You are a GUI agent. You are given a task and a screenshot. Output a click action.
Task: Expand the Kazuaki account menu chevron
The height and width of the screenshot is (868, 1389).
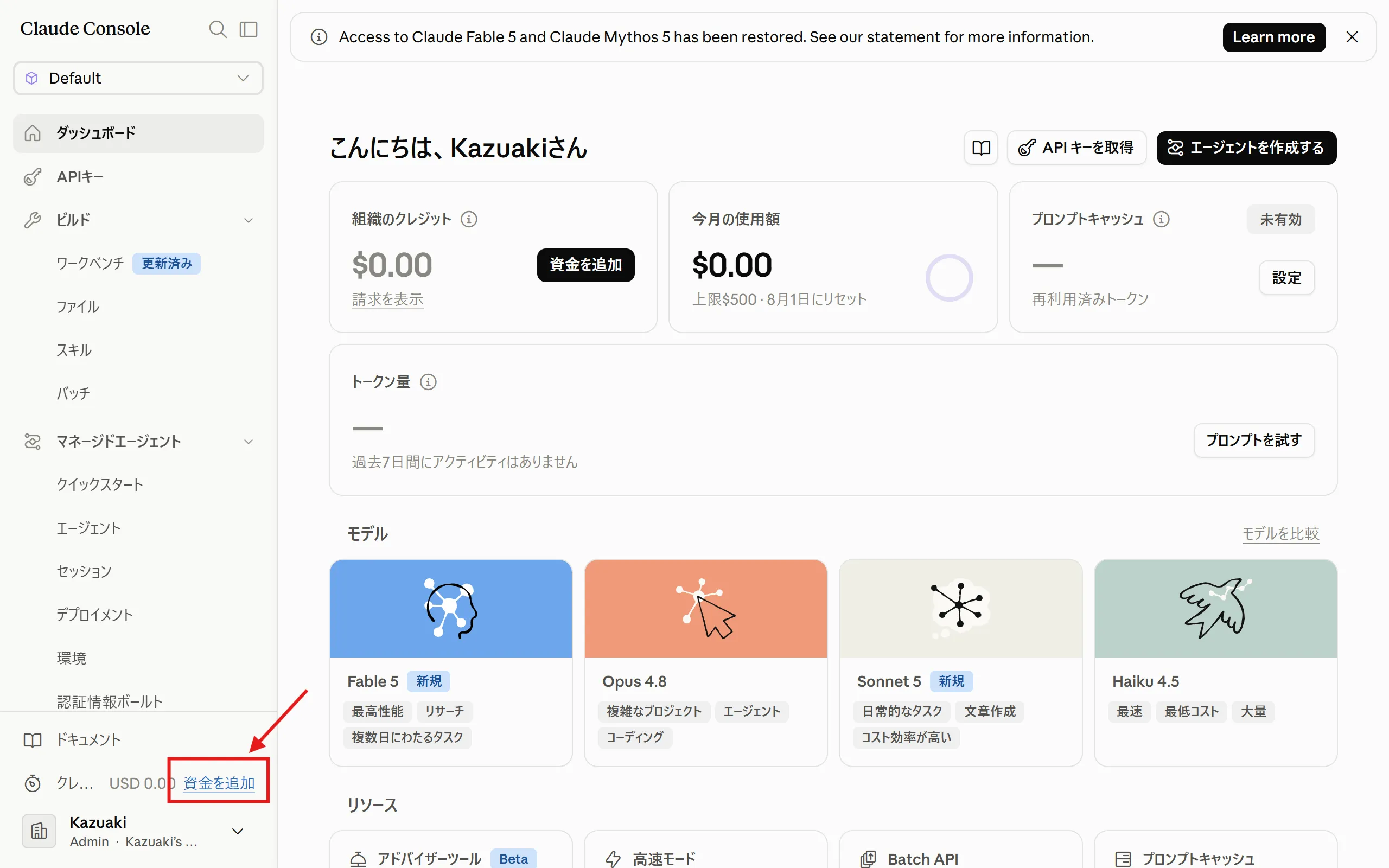[x=238, y=831]
